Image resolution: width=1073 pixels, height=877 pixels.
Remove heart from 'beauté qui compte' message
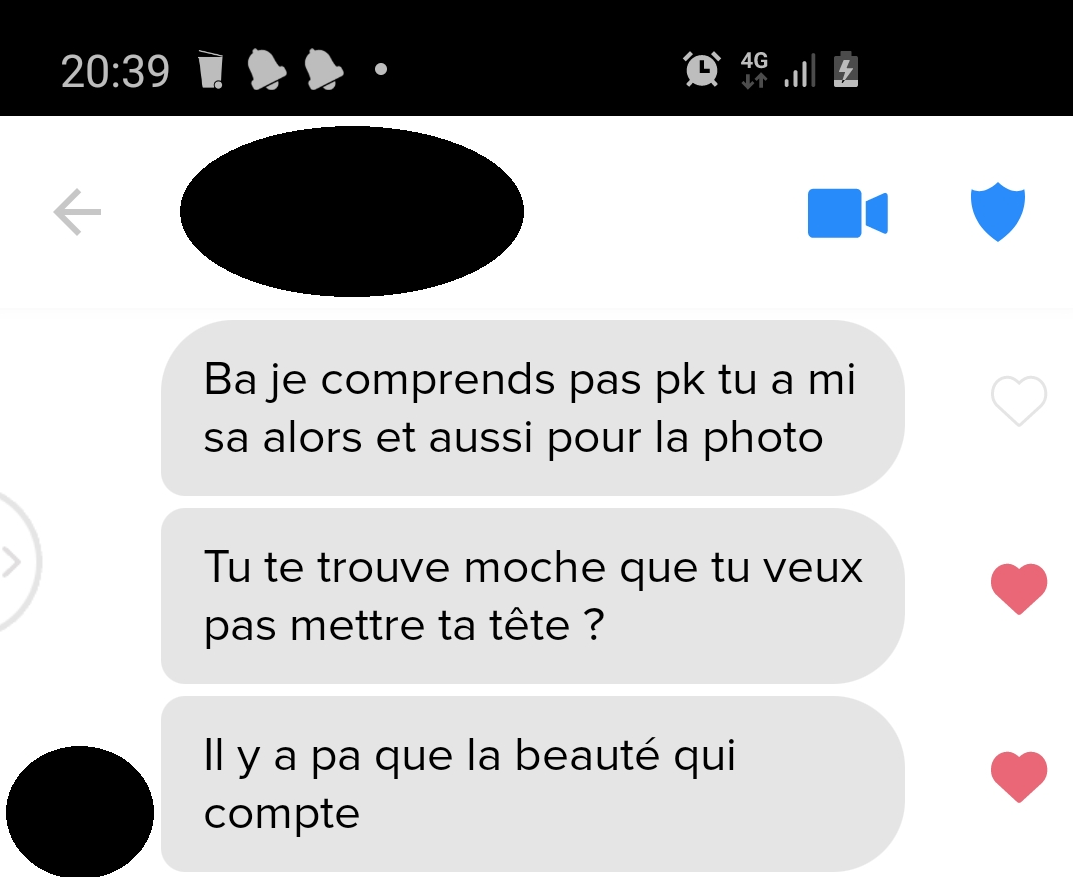tap(1019, 776)
